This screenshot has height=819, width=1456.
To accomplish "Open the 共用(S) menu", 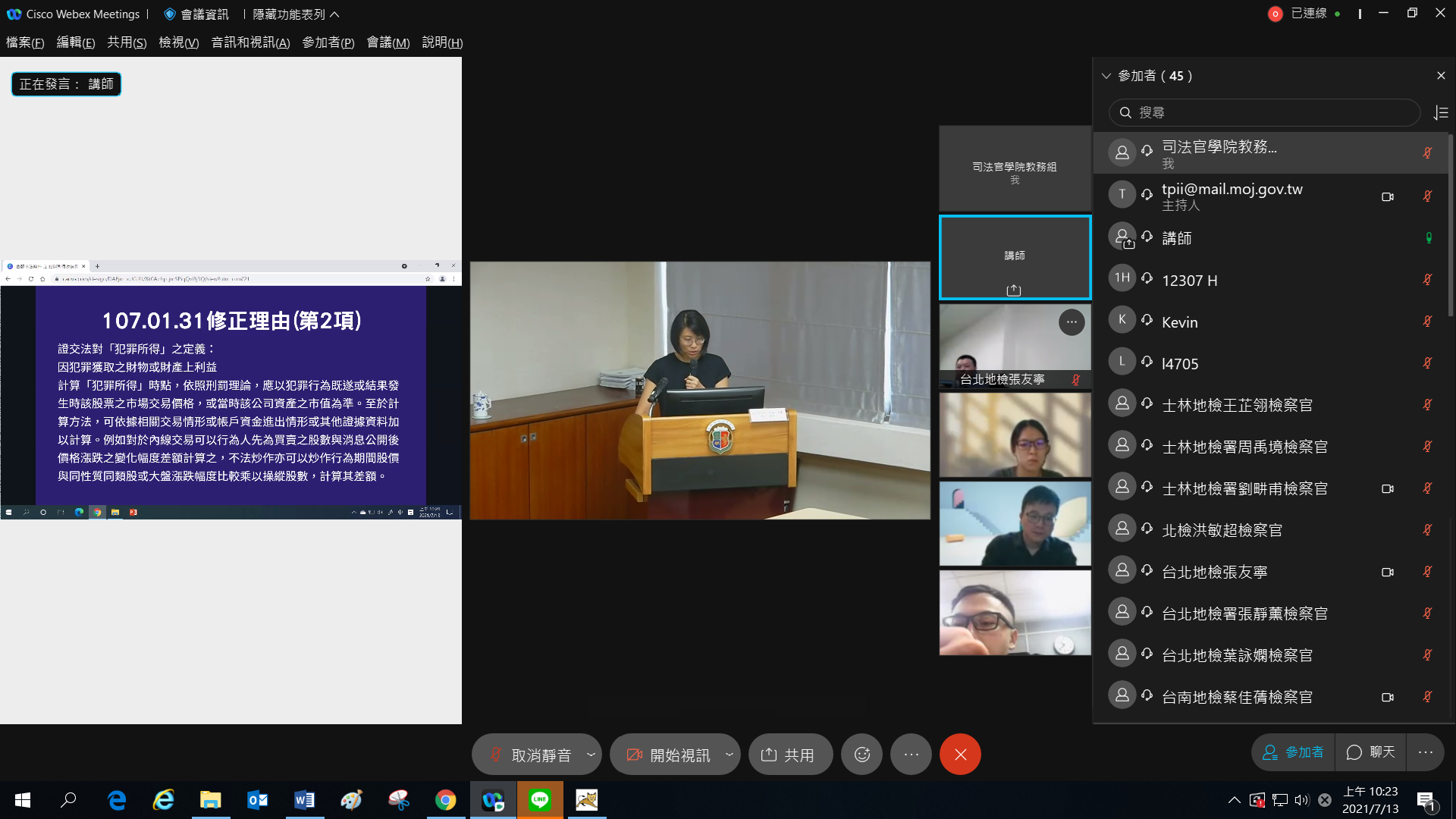I will [x=127, y=42].
